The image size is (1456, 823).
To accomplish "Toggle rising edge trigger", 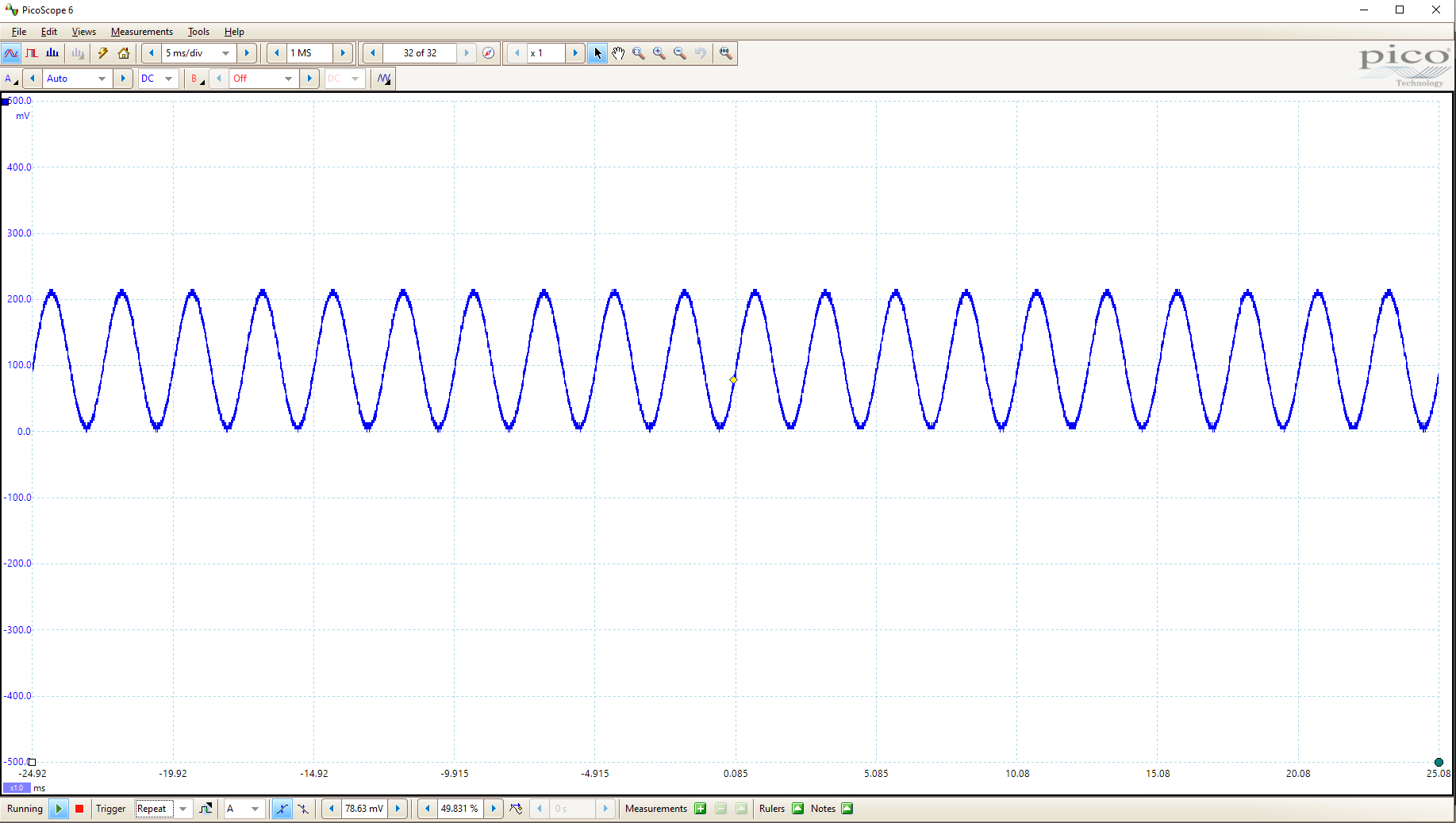I will pyautogui.click(x=282, y=809).
